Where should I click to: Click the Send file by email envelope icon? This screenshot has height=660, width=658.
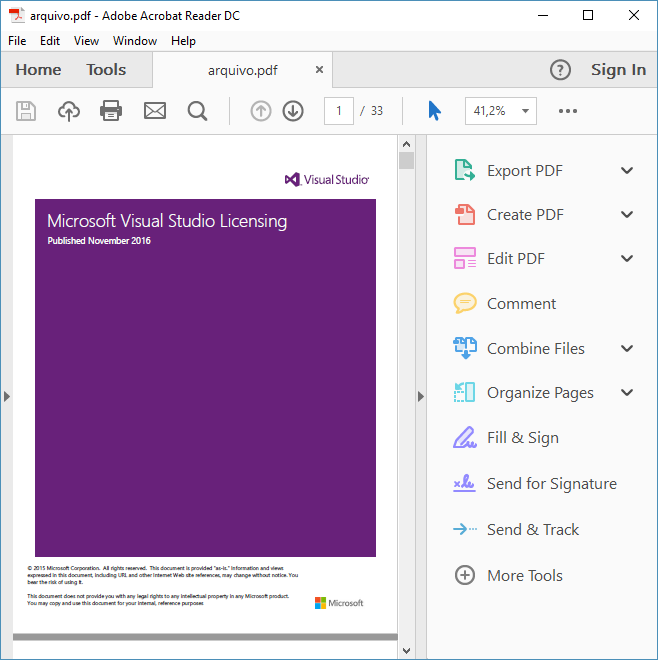[155, 111]
